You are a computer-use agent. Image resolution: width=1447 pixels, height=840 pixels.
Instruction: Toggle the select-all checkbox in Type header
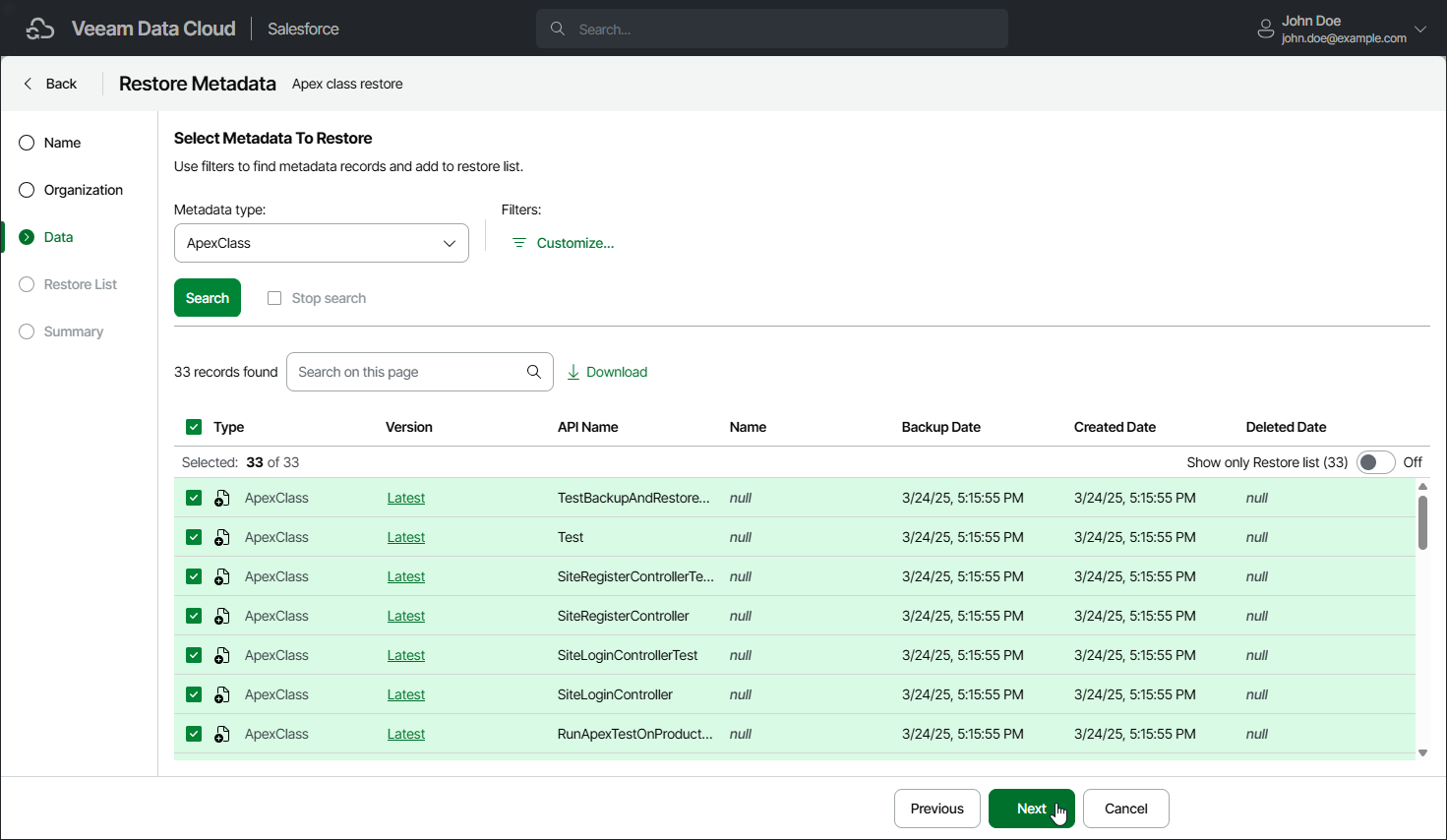[194, 427]
